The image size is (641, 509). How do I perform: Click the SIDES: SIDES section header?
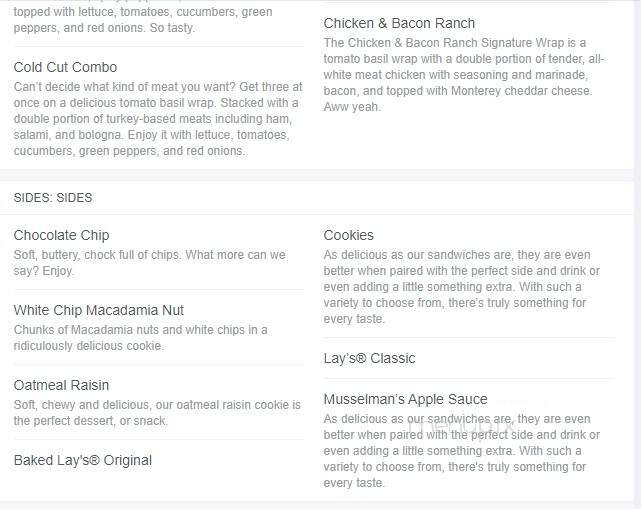[x=53, y=198]
